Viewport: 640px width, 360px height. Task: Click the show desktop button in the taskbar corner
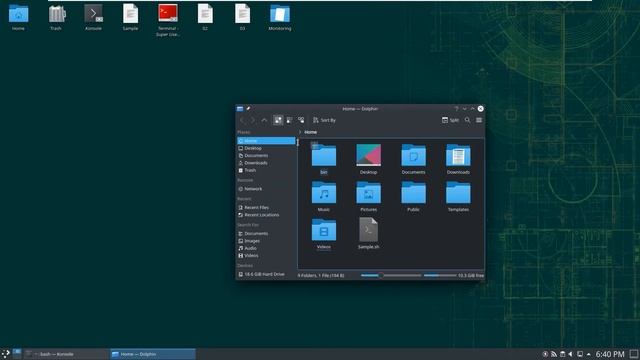click(634, 354)
